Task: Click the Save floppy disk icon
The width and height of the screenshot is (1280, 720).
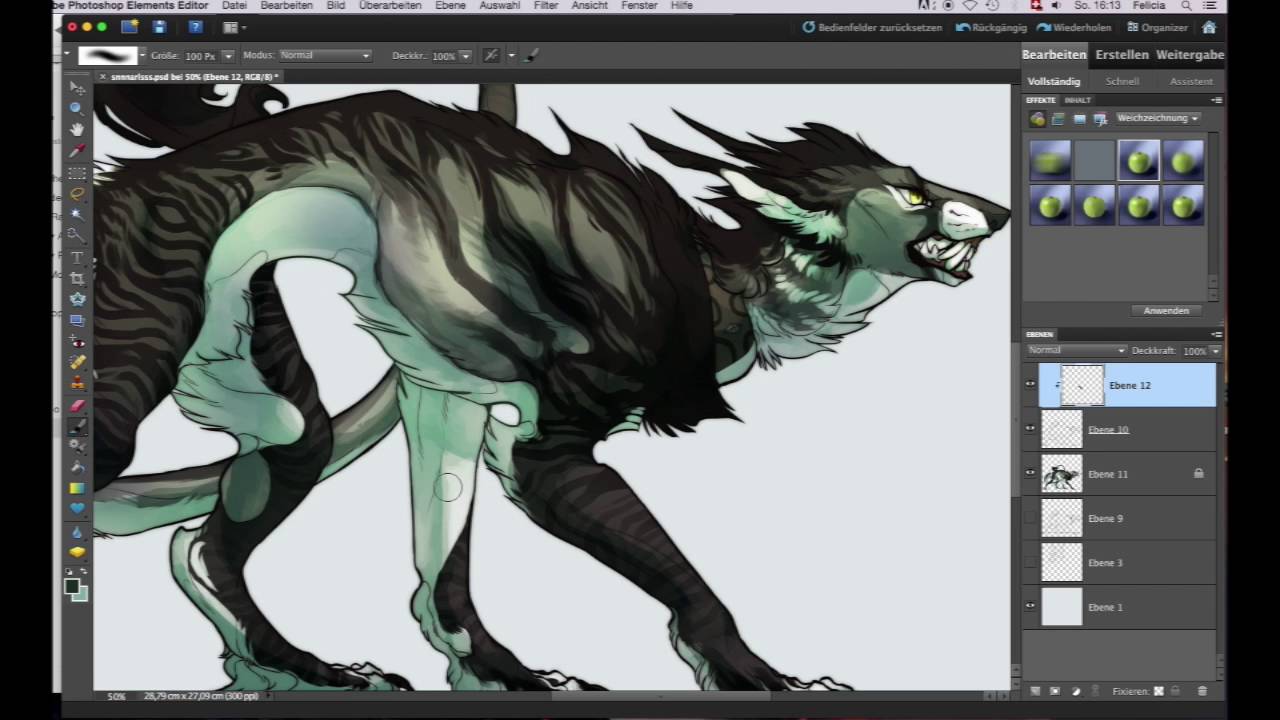Action: 159,27
